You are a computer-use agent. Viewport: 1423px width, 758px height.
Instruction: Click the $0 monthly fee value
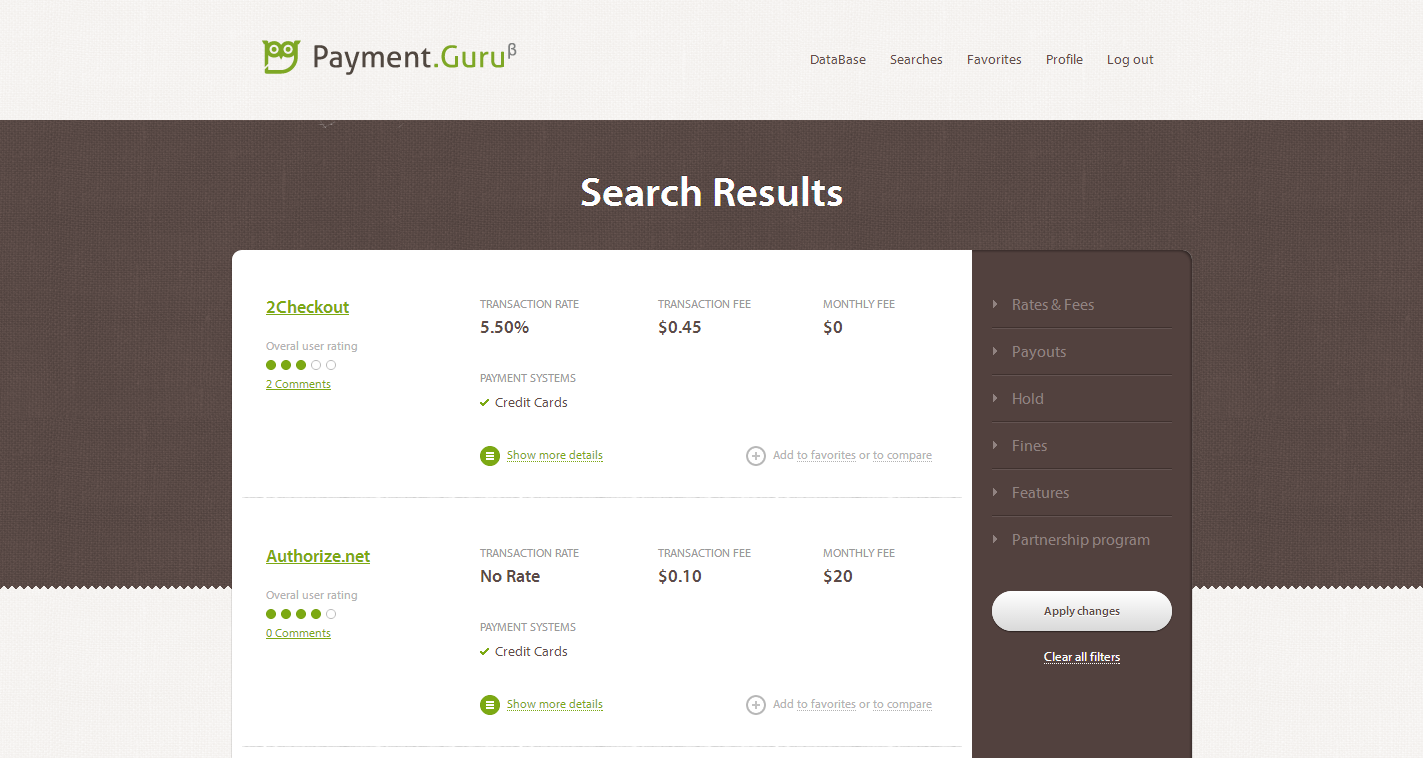click(x=833, y=327)
